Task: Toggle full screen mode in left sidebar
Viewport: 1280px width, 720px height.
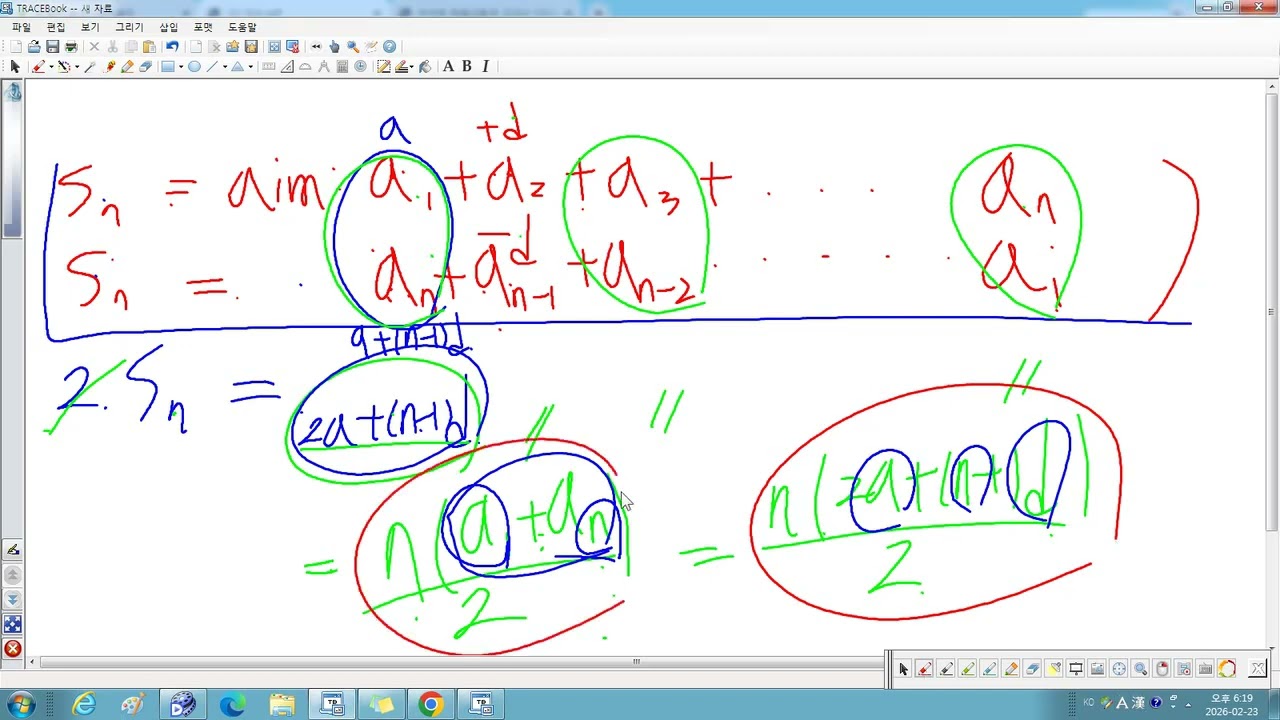Action: pos(13,623)
